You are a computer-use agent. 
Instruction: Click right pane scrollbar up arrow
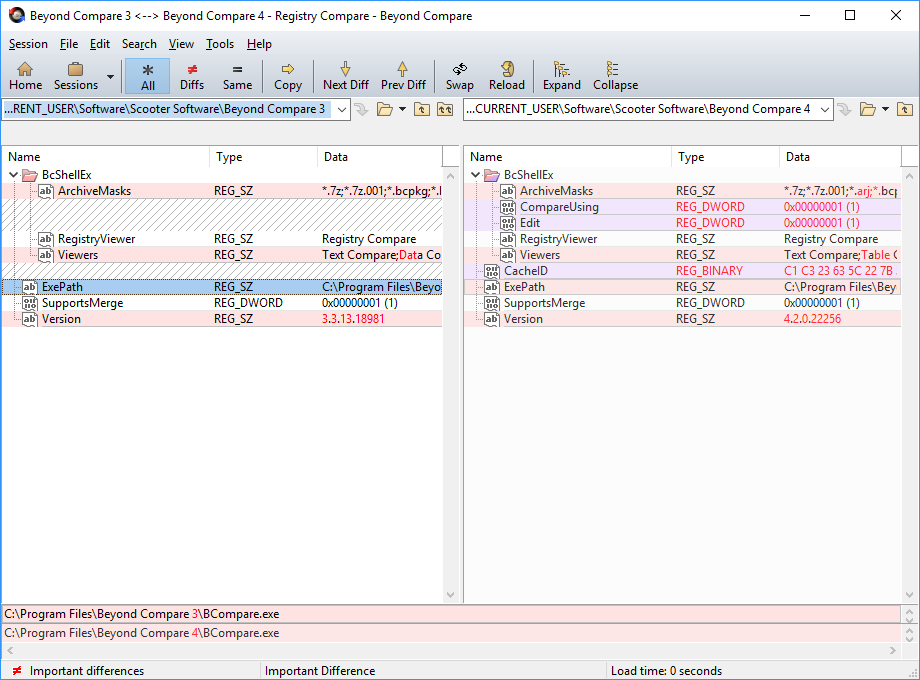pyautogui.click(x=909, y=175)
